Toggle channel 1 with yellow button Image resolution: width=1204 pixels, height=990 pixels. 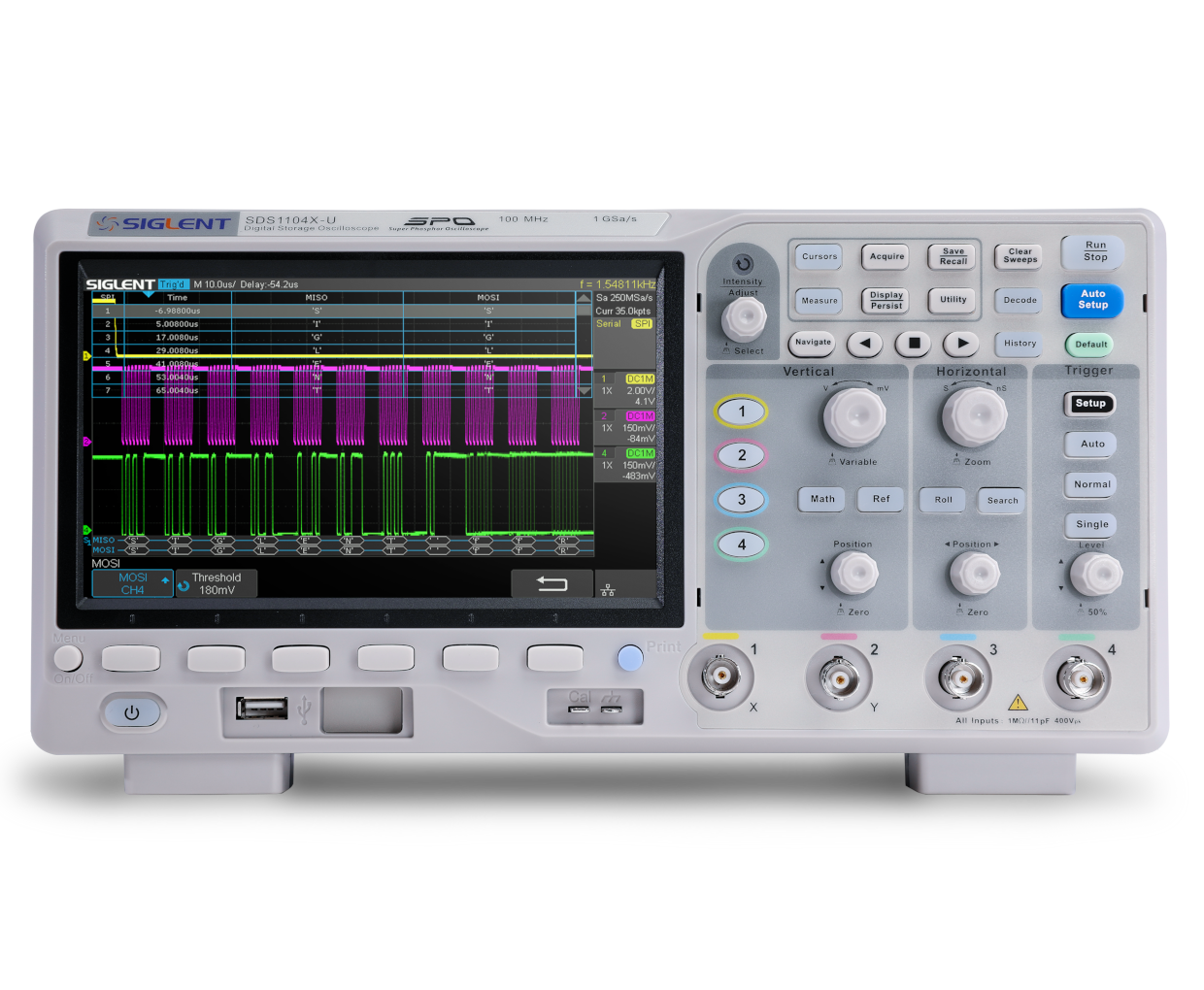(x=742, y=412)
